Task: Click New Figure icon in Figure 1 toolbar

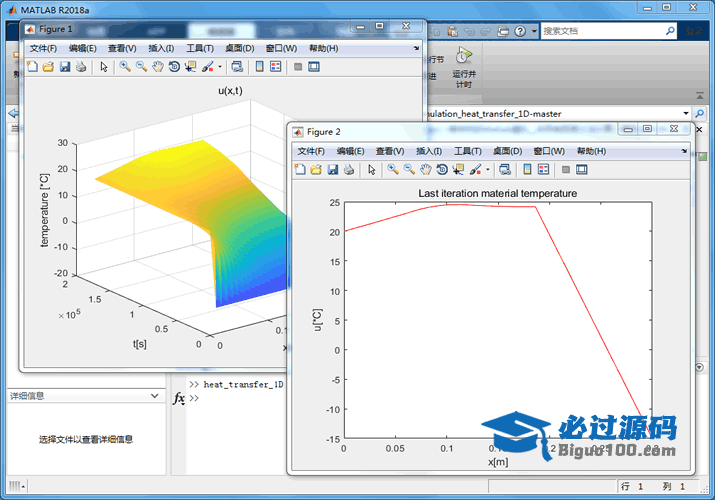Action: 32,67
